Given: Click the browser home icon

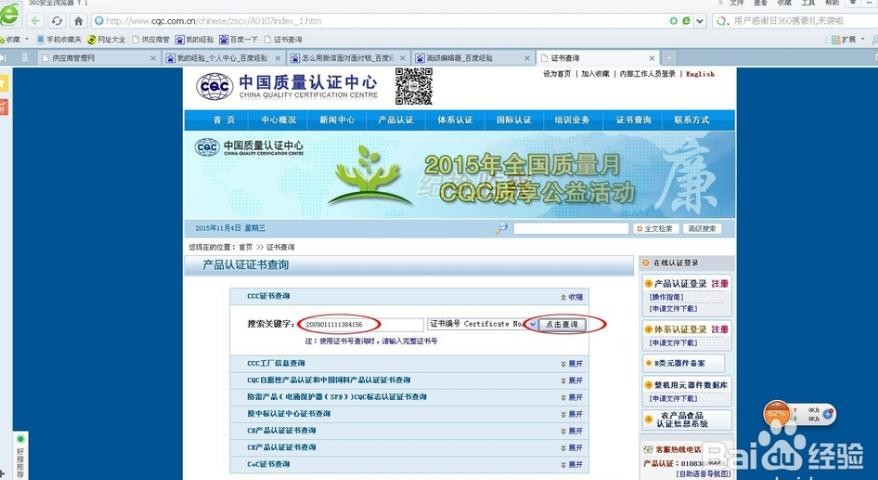Looking at the screenshot, I should pos(78,21).
